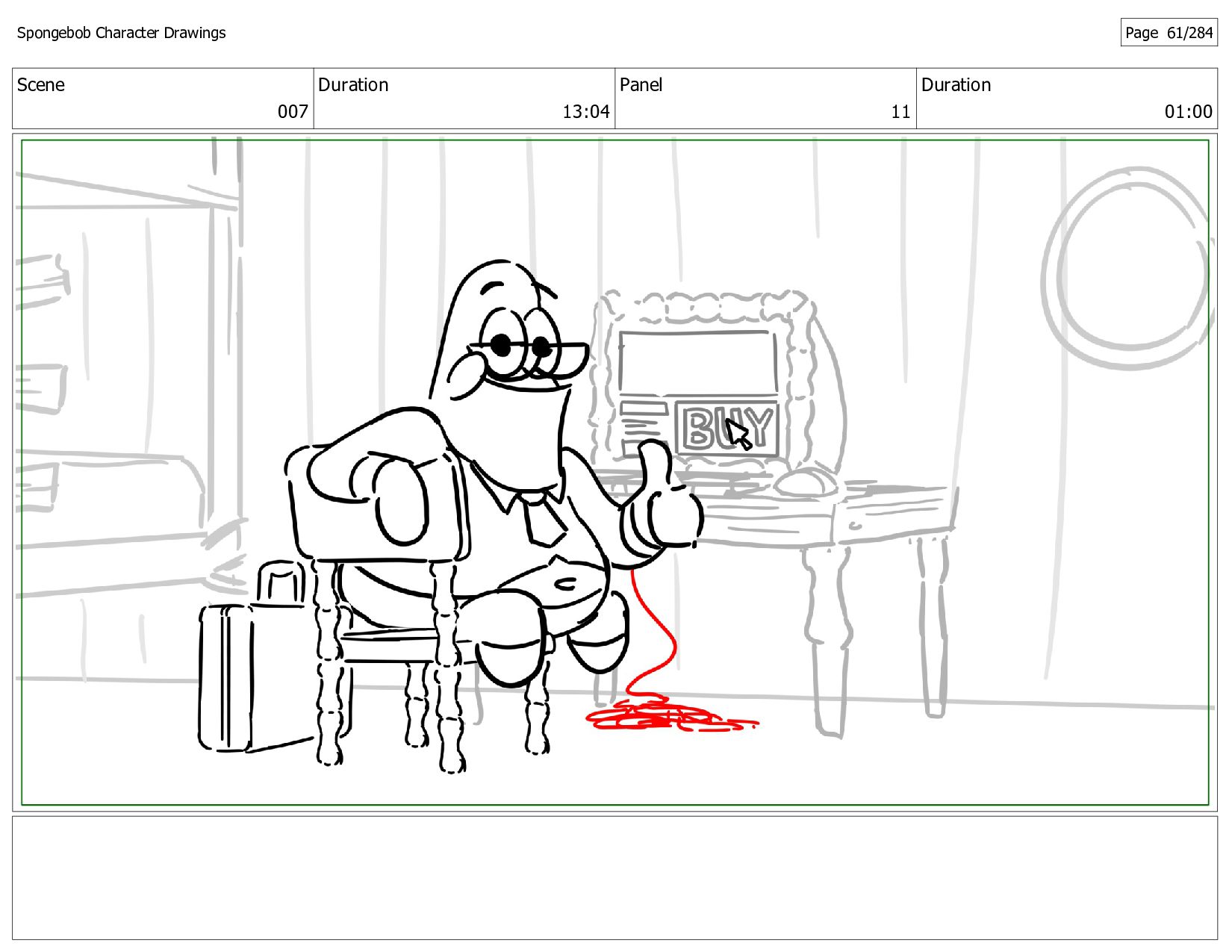Click the 'Scene' header label
Viewport: 1232px width, 952px height.
pos(41,85)
